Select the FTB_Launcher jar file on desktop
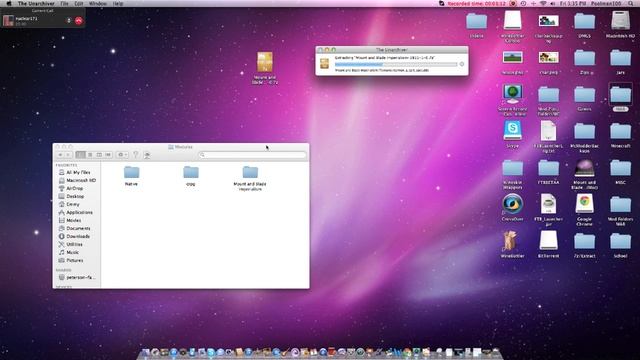This screenshot has height=360, width=640. [x=548, y=204]
